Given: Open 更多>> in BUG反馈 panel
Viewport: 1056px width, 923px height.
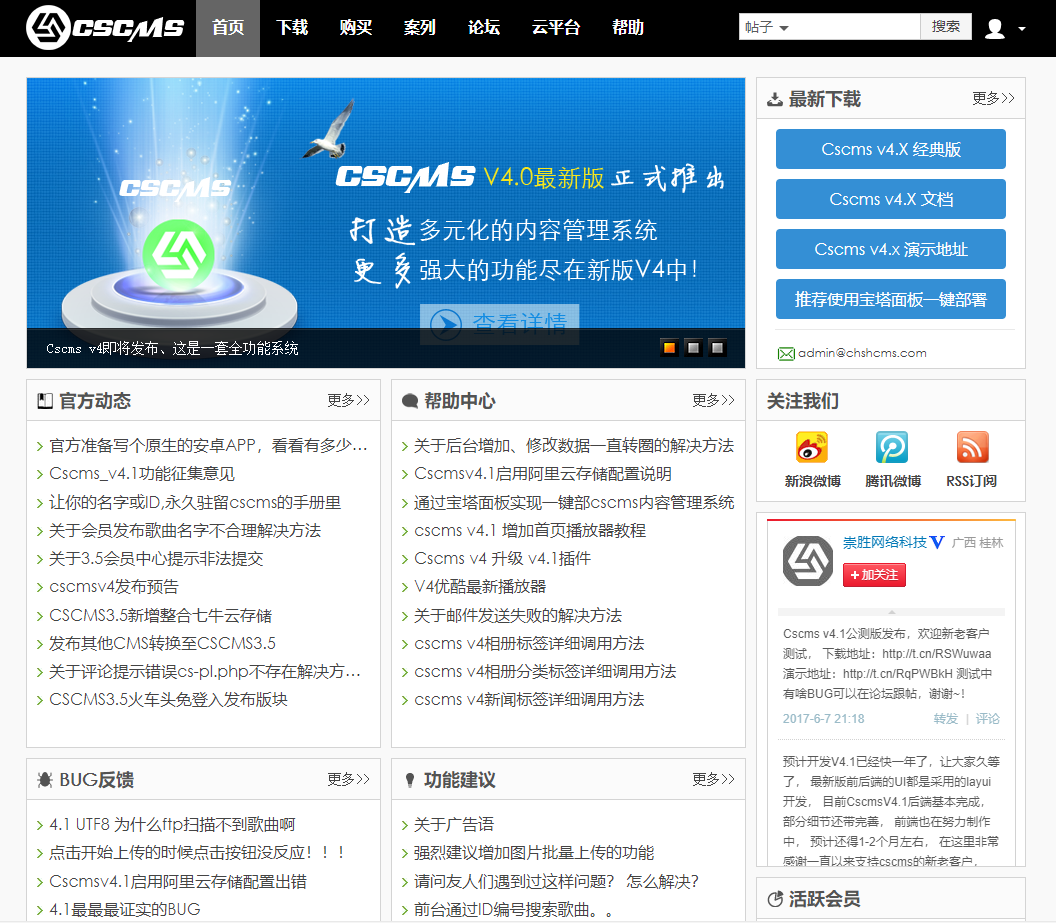Looking at the screenshot, I should (348, 779).
